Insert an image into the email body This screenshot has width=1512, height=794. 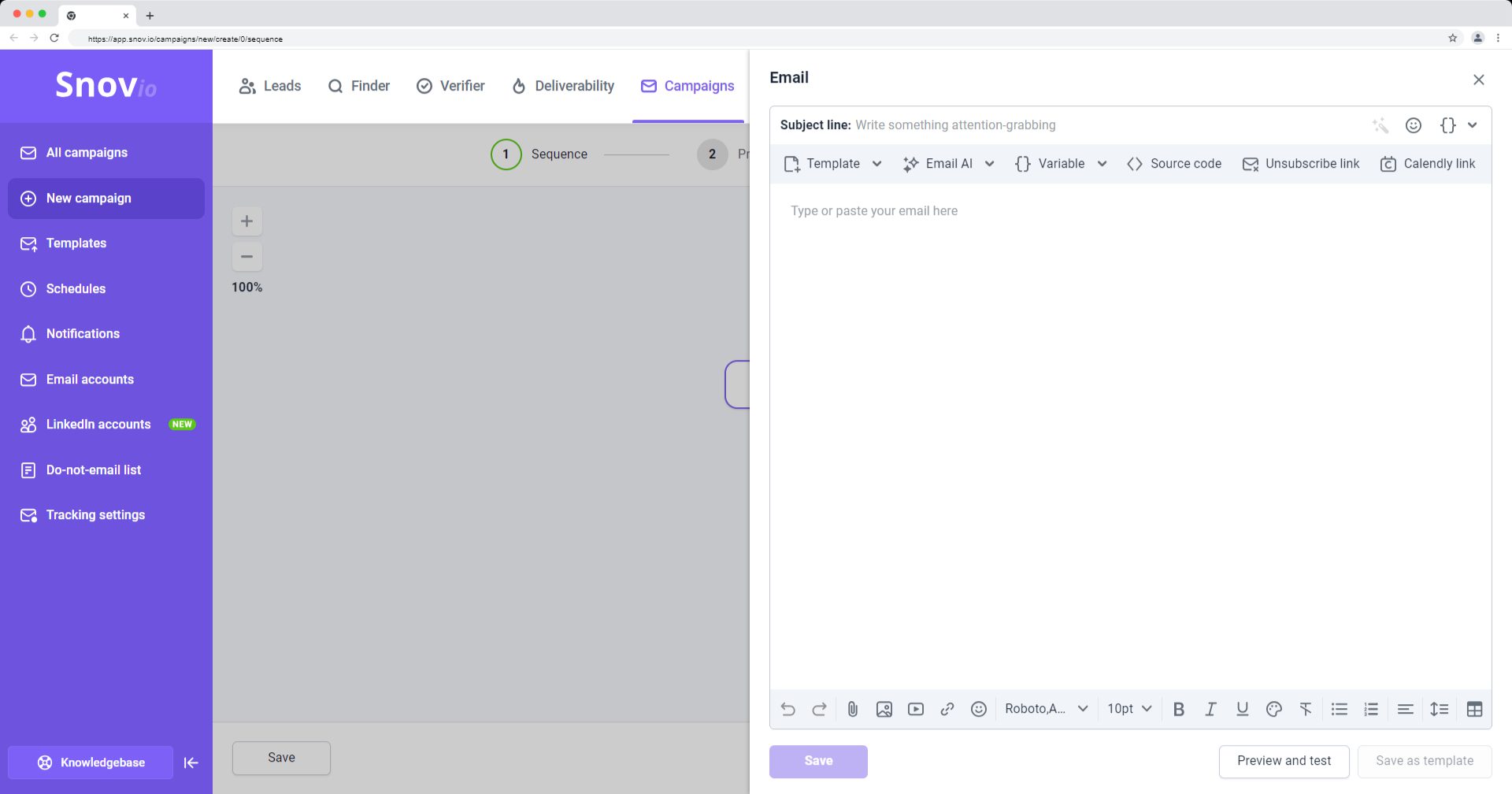coord(884,709)
